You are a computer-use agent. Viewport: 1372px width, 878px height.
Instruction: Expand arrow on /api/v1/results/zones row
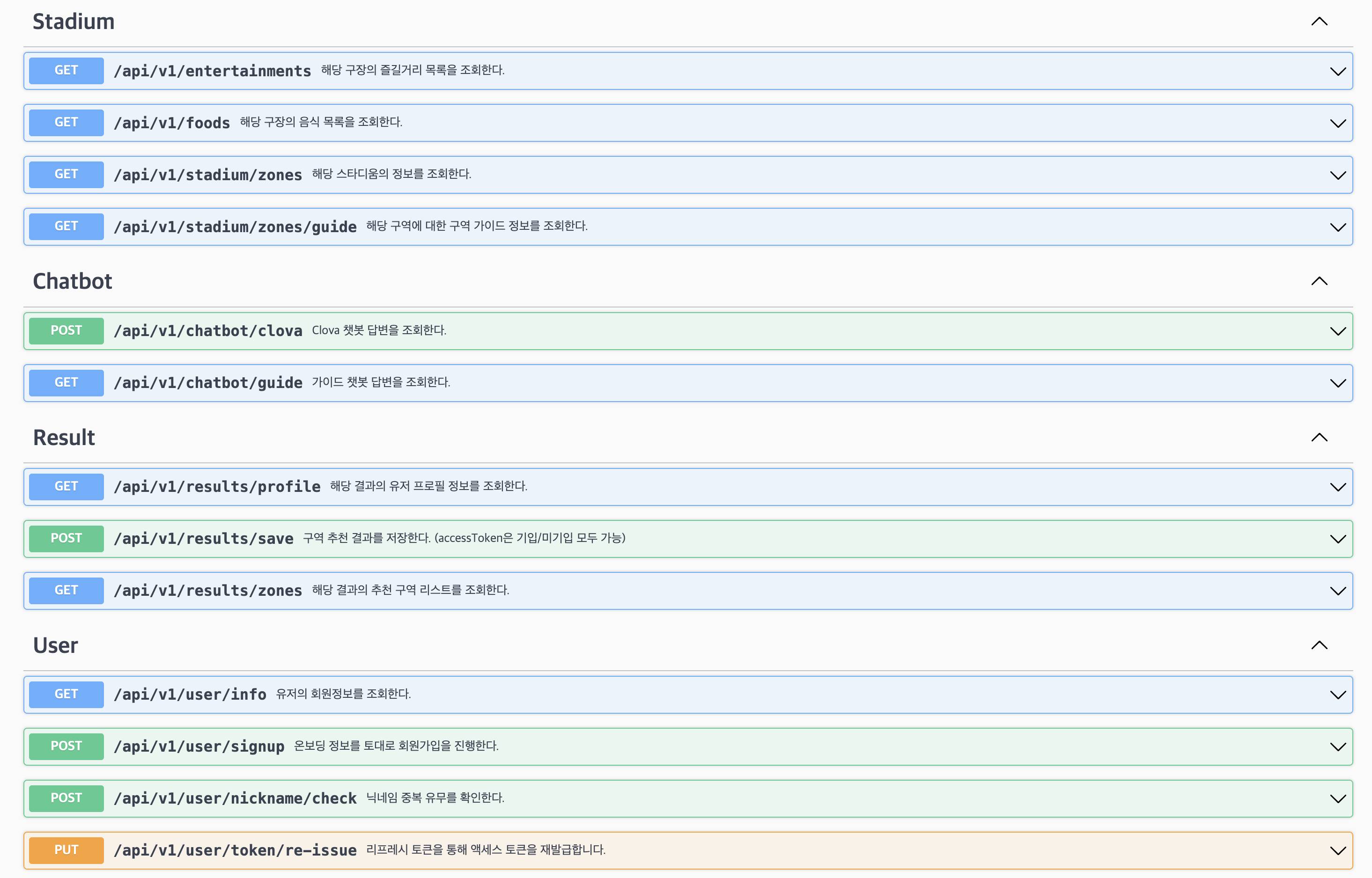tap(1337, 591)
